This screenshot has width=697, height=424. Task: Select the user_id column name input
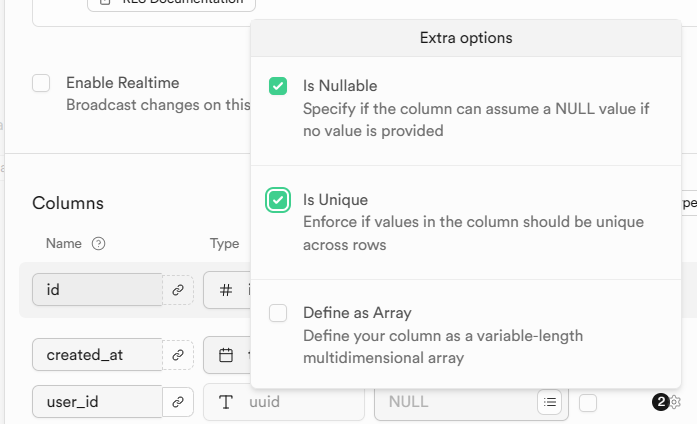pos(97,402)
